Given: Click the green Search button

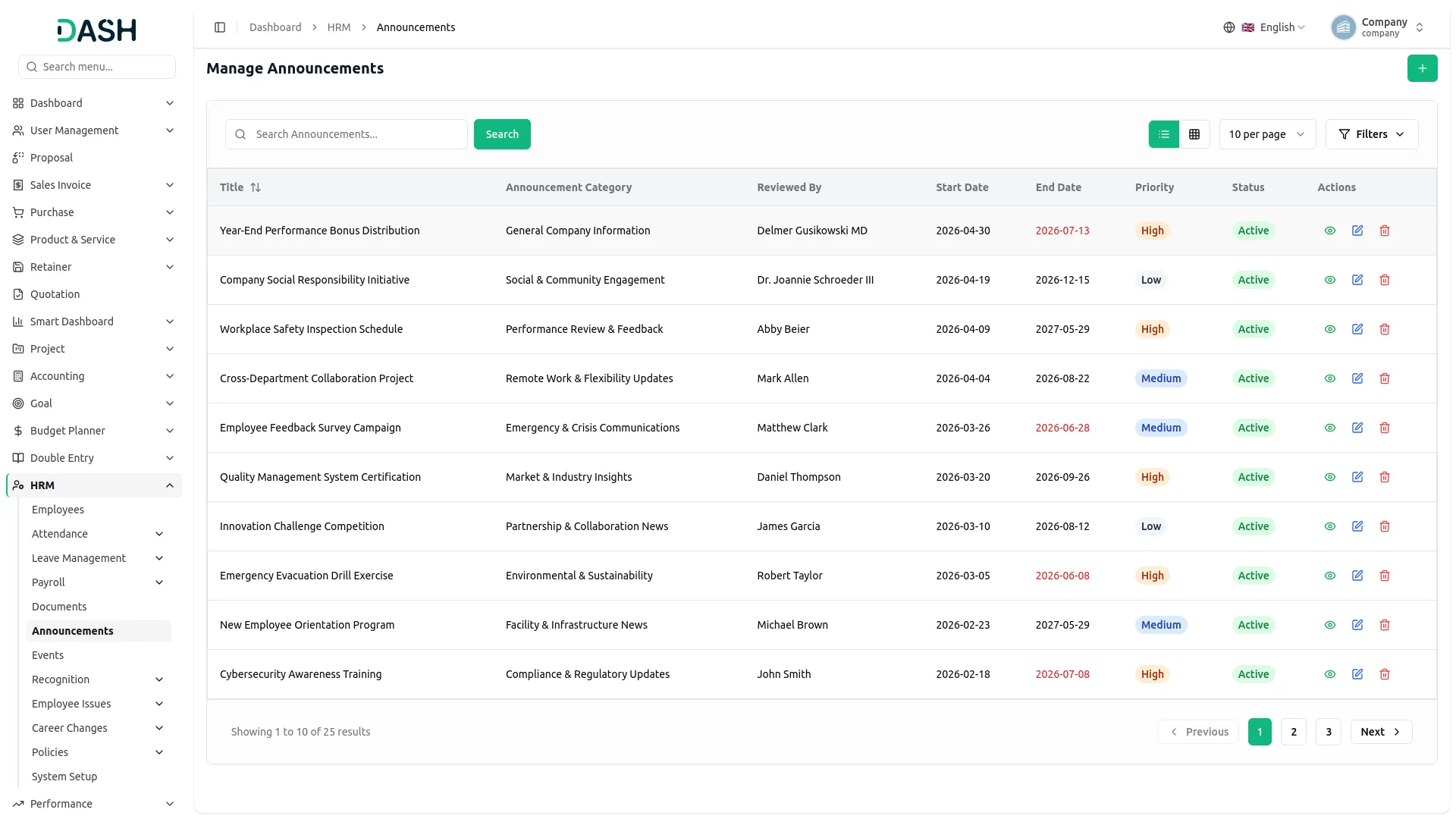Looking at the screenshot, I should pos(502,134).
